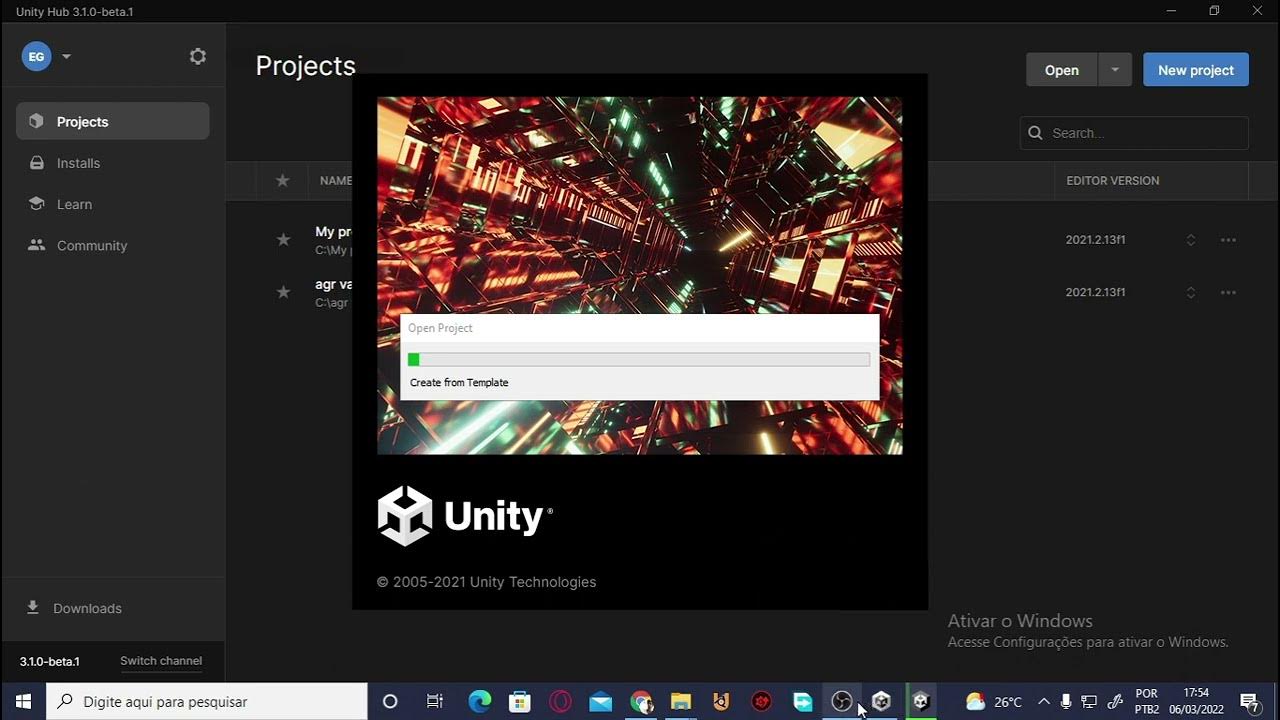1280x720 pixels.
Task: Click the search magnifier icon
Action: (x=1036, y=133)
